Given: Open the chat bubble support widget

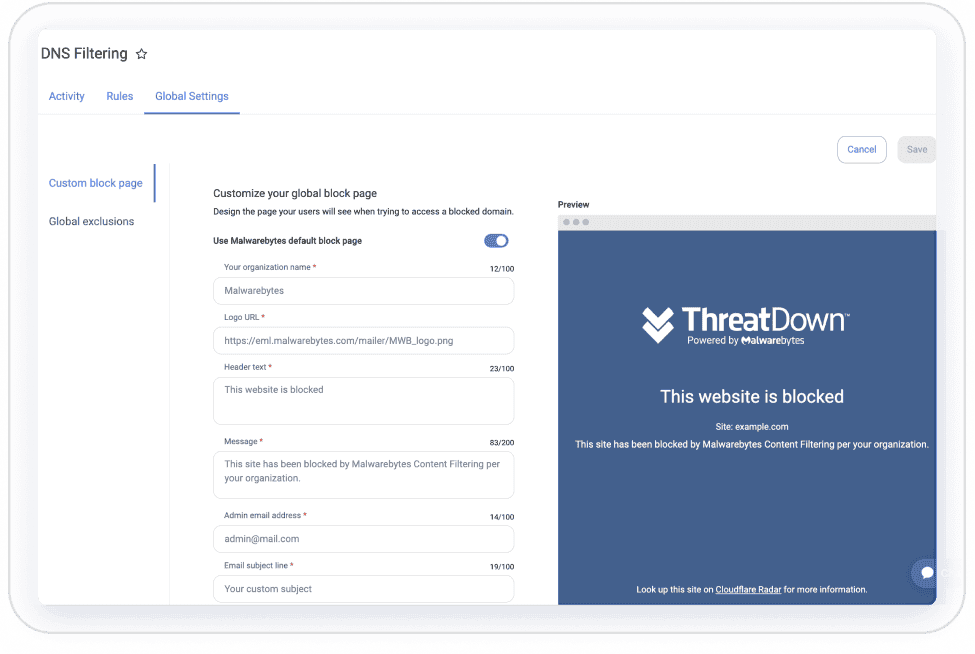Looking at the screenshot, I should tap(926, 572).
